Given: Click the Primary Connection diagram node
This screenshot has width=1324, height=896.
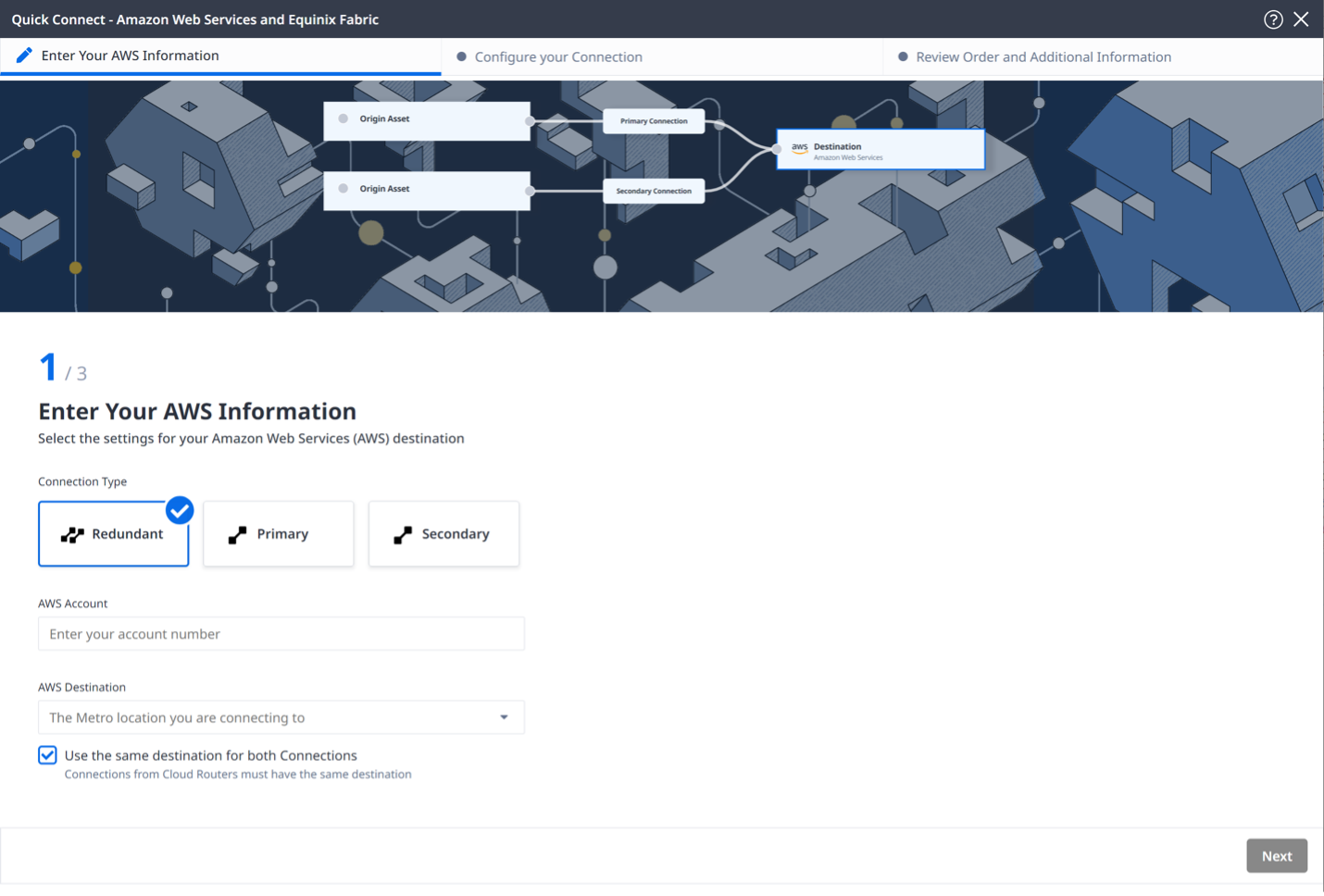Looking at the screenshot, I should pos(654,121).
